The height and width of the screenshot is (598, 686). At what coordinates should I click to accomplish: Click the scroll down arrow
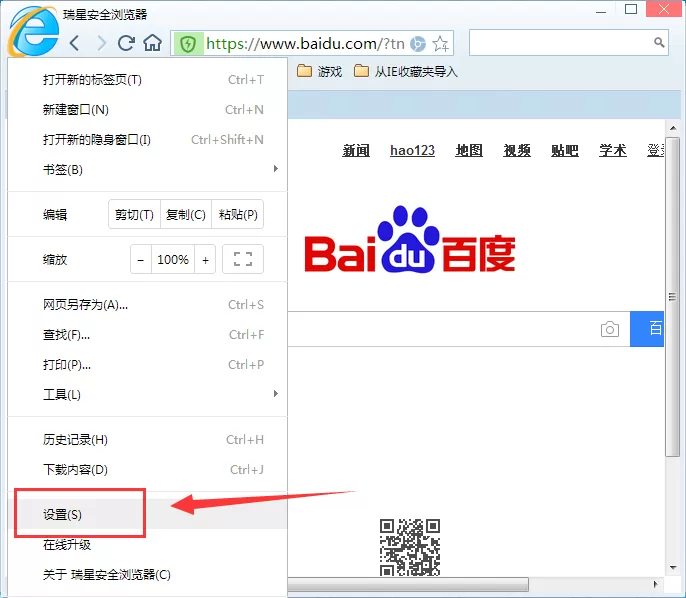click(673, 568)
